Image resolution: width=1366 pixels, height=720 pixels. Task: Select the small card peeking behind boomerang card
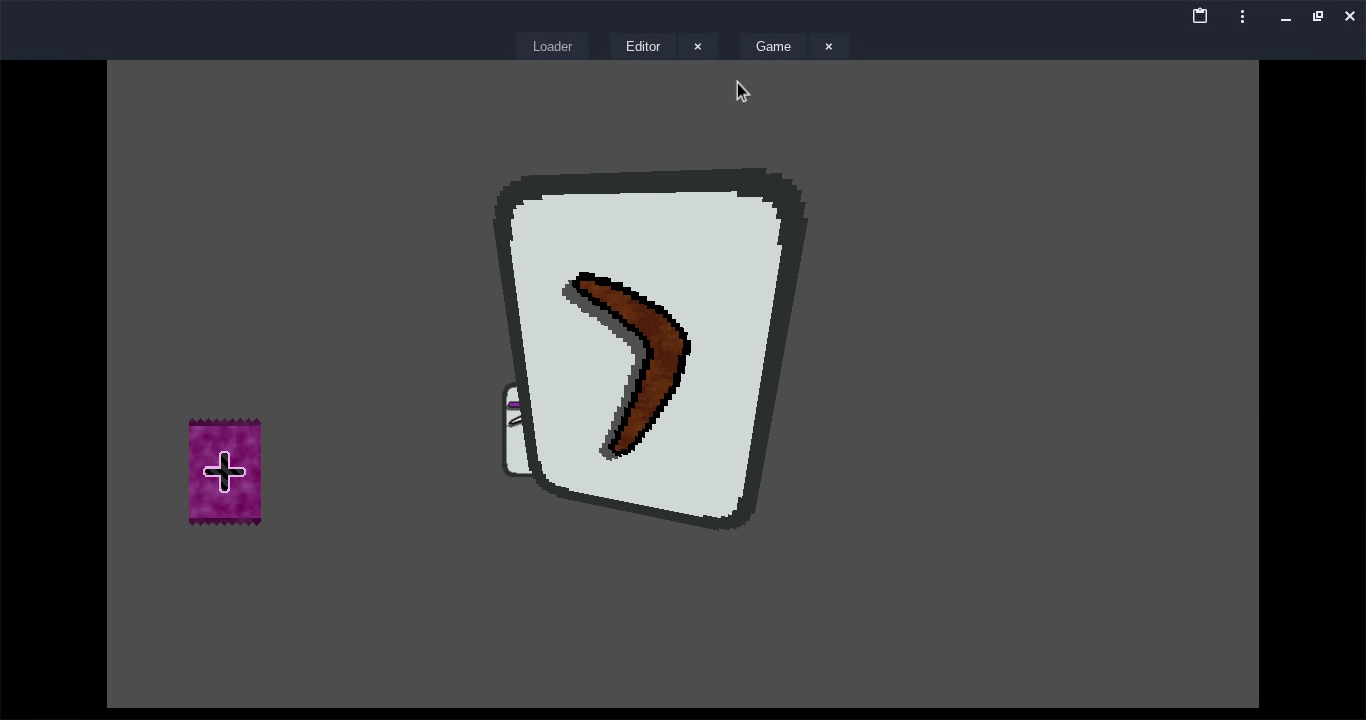pyautogui.click(x=513, y=440)
